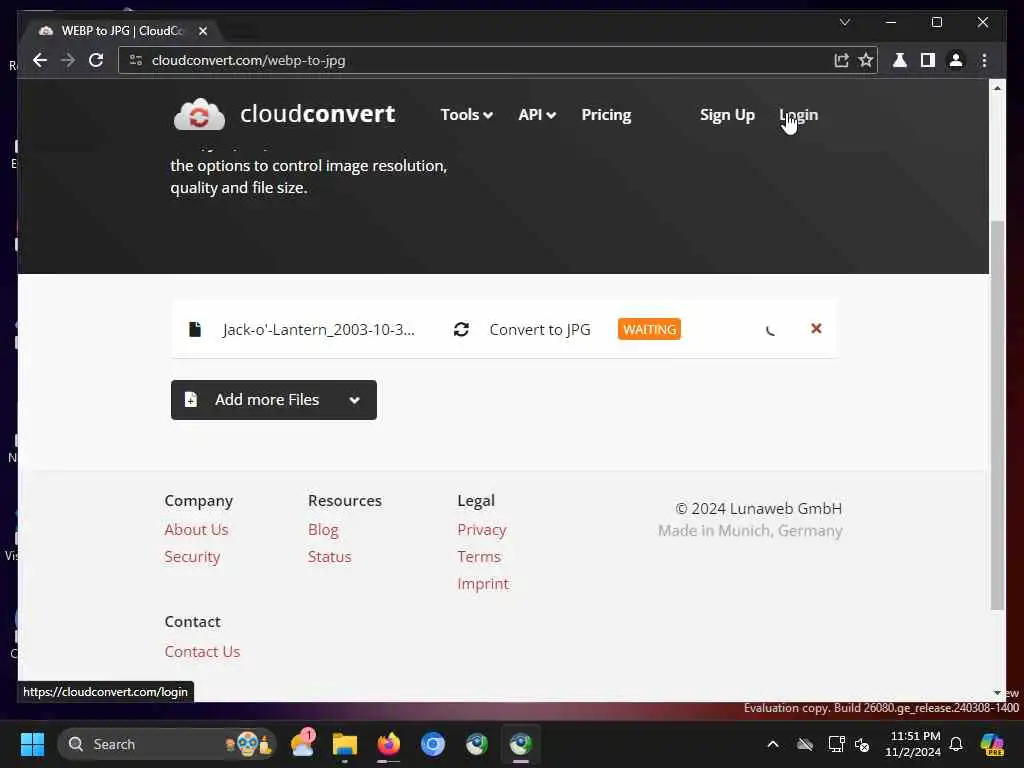Open the About Us link
The width and height of the screenshot is (1024, 768).
tap(197, 530)
